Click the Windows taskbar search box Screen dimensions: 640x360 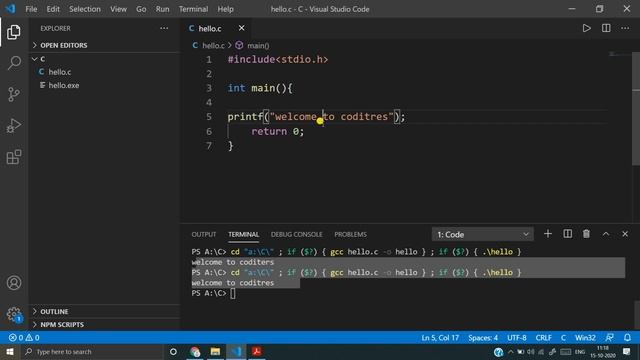point(92,351)
